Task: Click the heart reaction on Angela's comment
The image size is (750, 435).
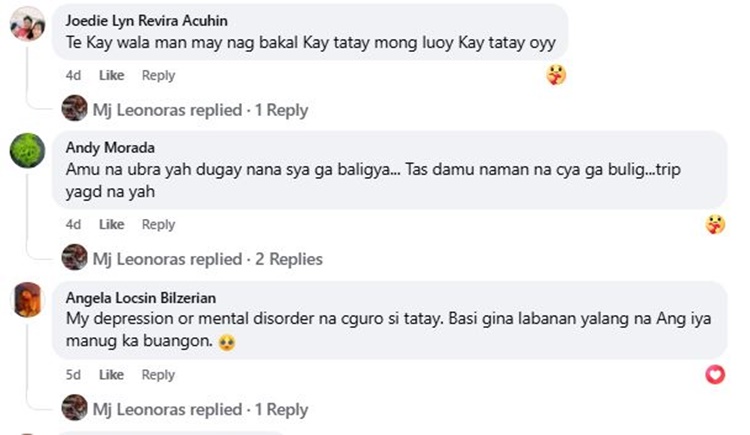Action: coord(715,374)
